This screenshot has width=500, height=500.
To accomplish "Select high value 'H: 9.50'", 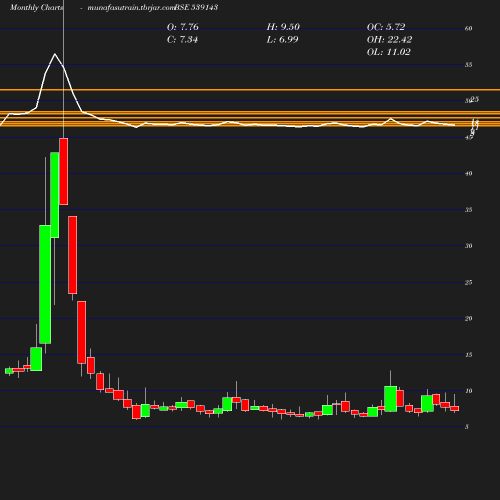I will click(283, 27).
